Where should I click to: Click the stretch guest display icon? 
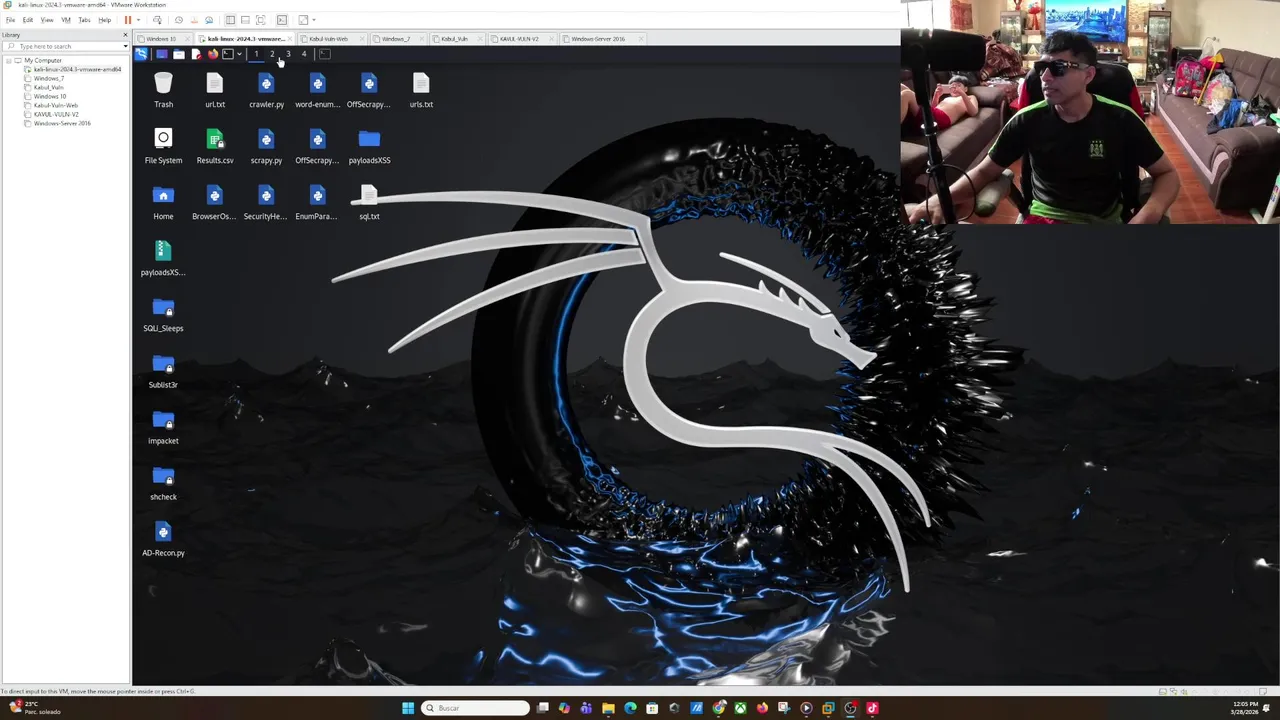pyautogui.click(x=303, y=20)
